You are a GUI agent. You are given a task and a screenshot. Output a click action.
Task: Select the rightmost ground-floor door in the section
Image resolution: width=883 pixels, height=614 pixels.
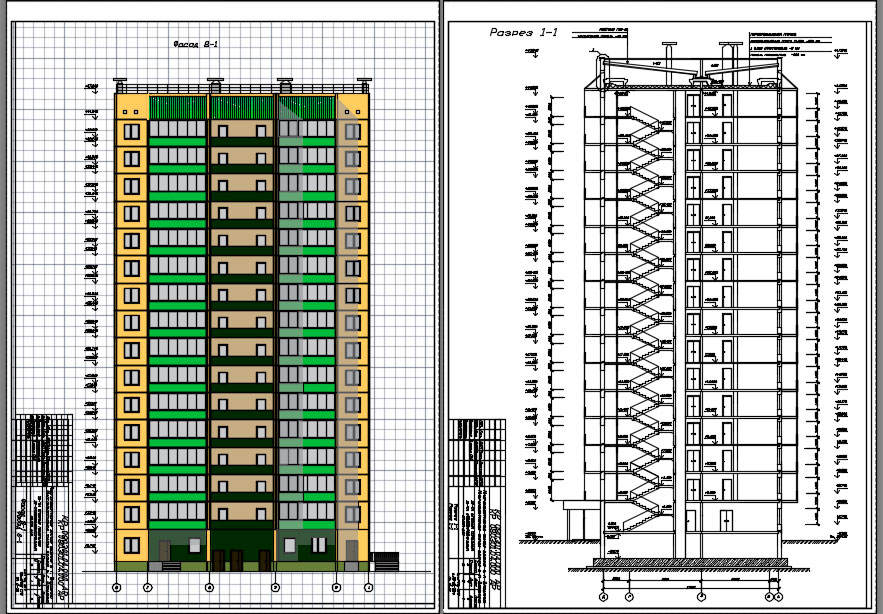point(726,520)
